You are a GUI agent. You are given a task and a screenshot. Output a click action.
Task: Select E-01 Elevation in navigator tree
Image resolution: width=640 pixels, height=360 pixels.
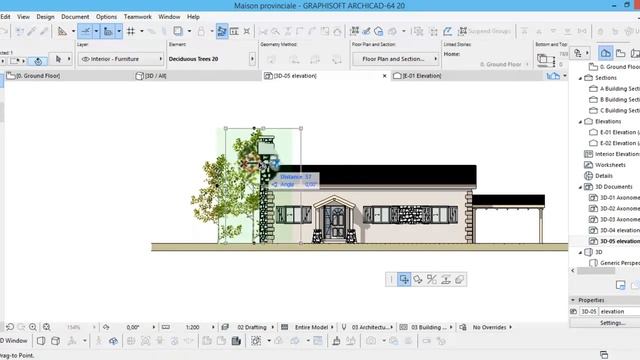pyautogui.click(x=615, y=132)
